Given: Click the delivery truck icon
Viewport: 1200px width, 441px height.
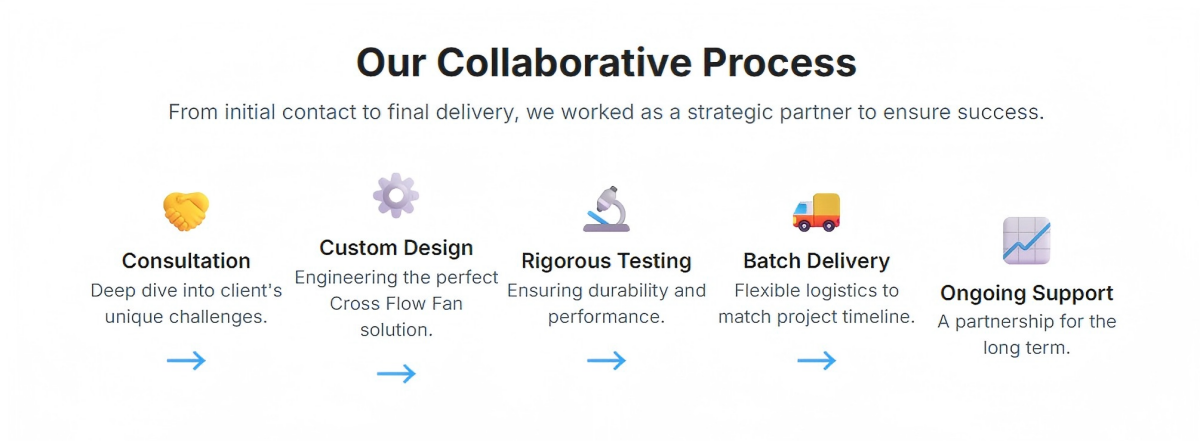Looking at the screenshot, I should click(816, 211).
